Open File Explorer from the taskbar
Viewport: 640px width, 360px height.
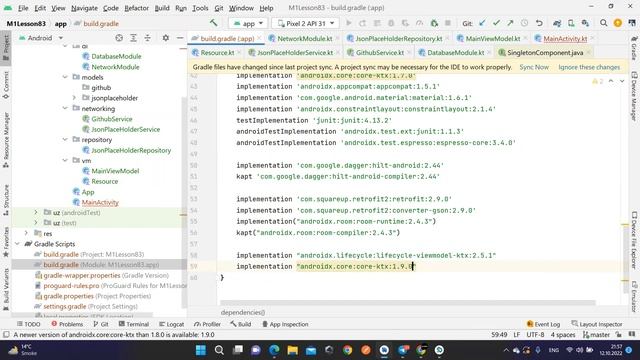tap(292, 350)
